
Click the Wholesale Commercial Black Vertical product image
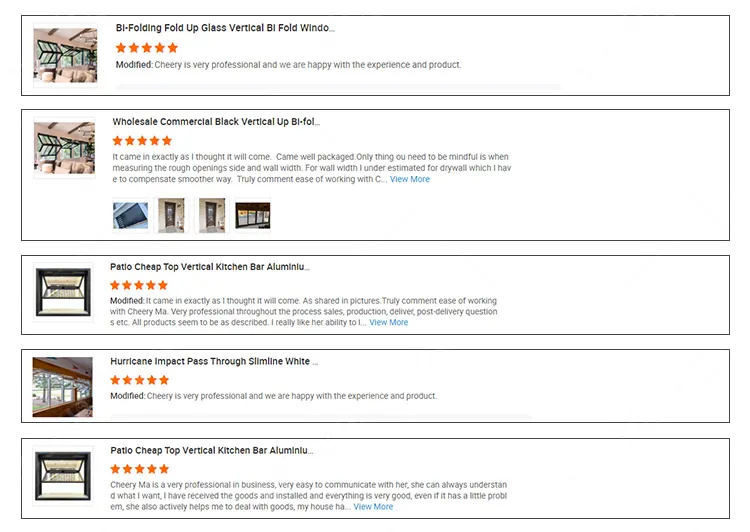pyautogui.click(x=64, y=149)
